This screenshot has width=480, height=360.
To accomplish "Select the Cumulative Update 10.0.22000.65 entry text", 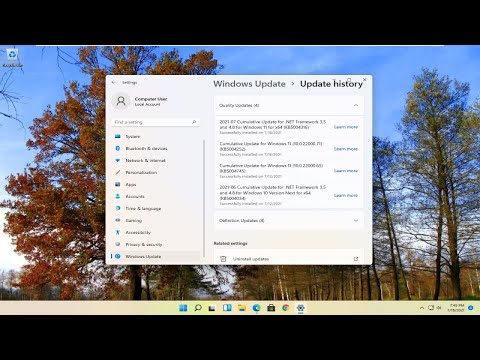I will (271, 168).
